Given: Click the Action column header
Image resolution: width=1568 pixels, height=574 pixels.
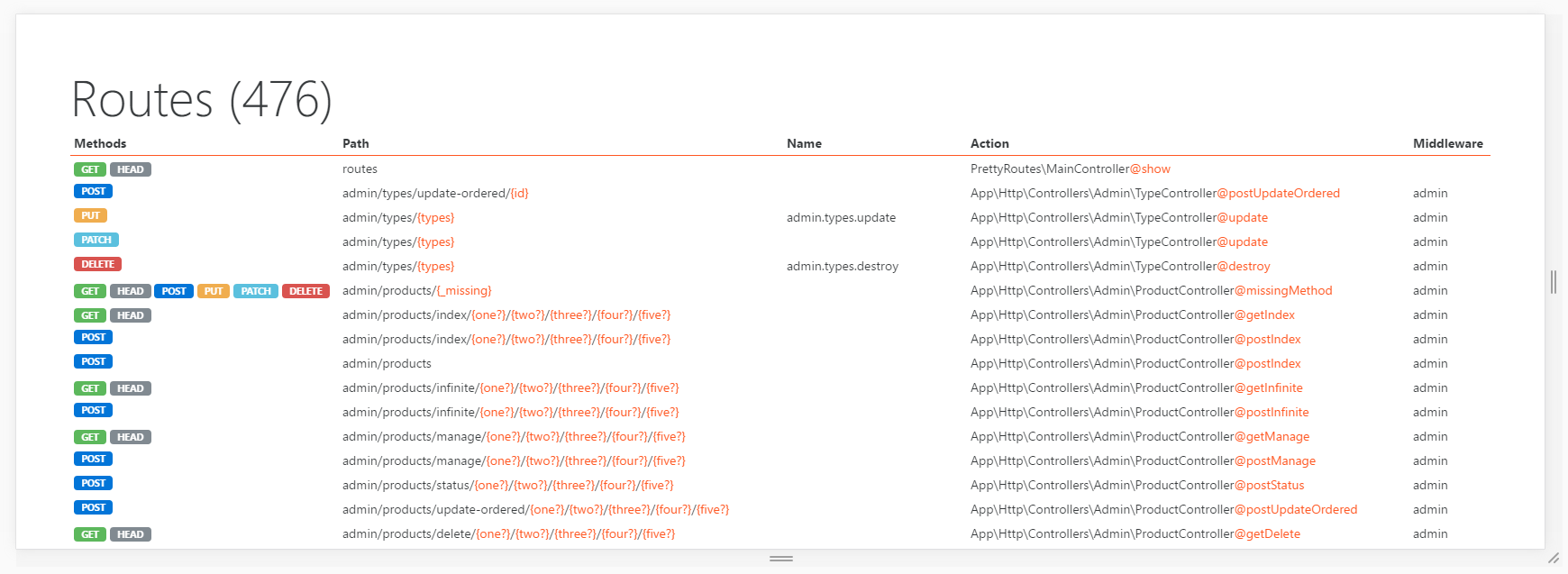Looking at the screenshot, I should click(989, 143).
